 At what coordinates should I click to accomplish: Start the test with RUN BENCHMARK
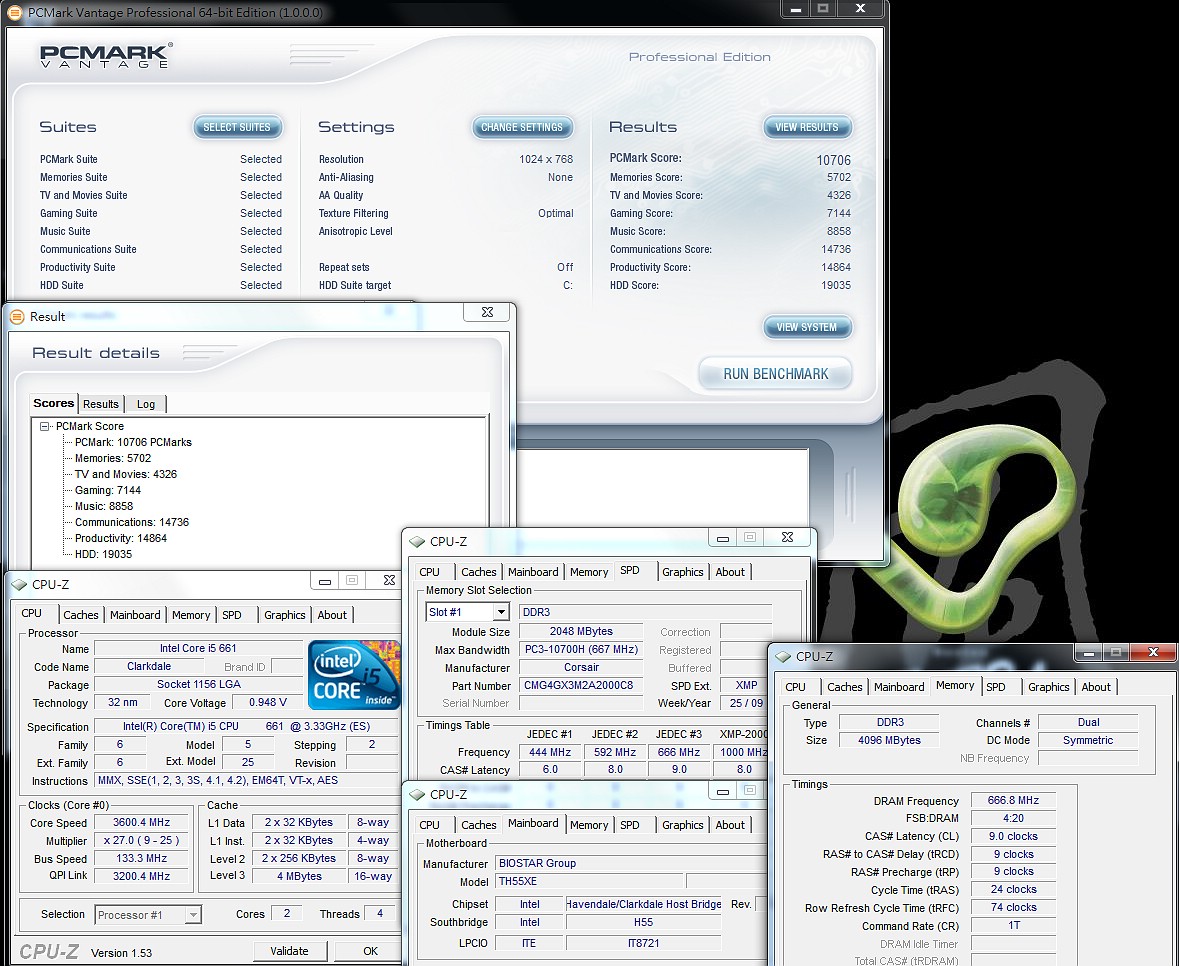(x=775, y=374)
